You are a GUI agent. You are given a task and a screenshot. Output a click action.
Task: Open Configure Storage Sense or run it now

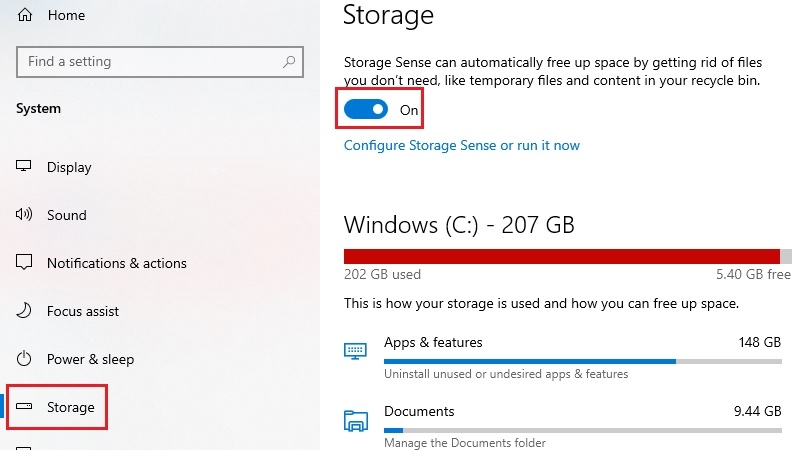tap(462, 145)
